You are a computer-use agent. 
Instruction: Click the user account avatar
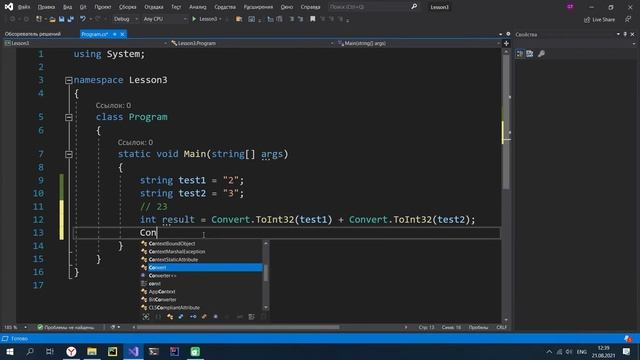[570, 7]
